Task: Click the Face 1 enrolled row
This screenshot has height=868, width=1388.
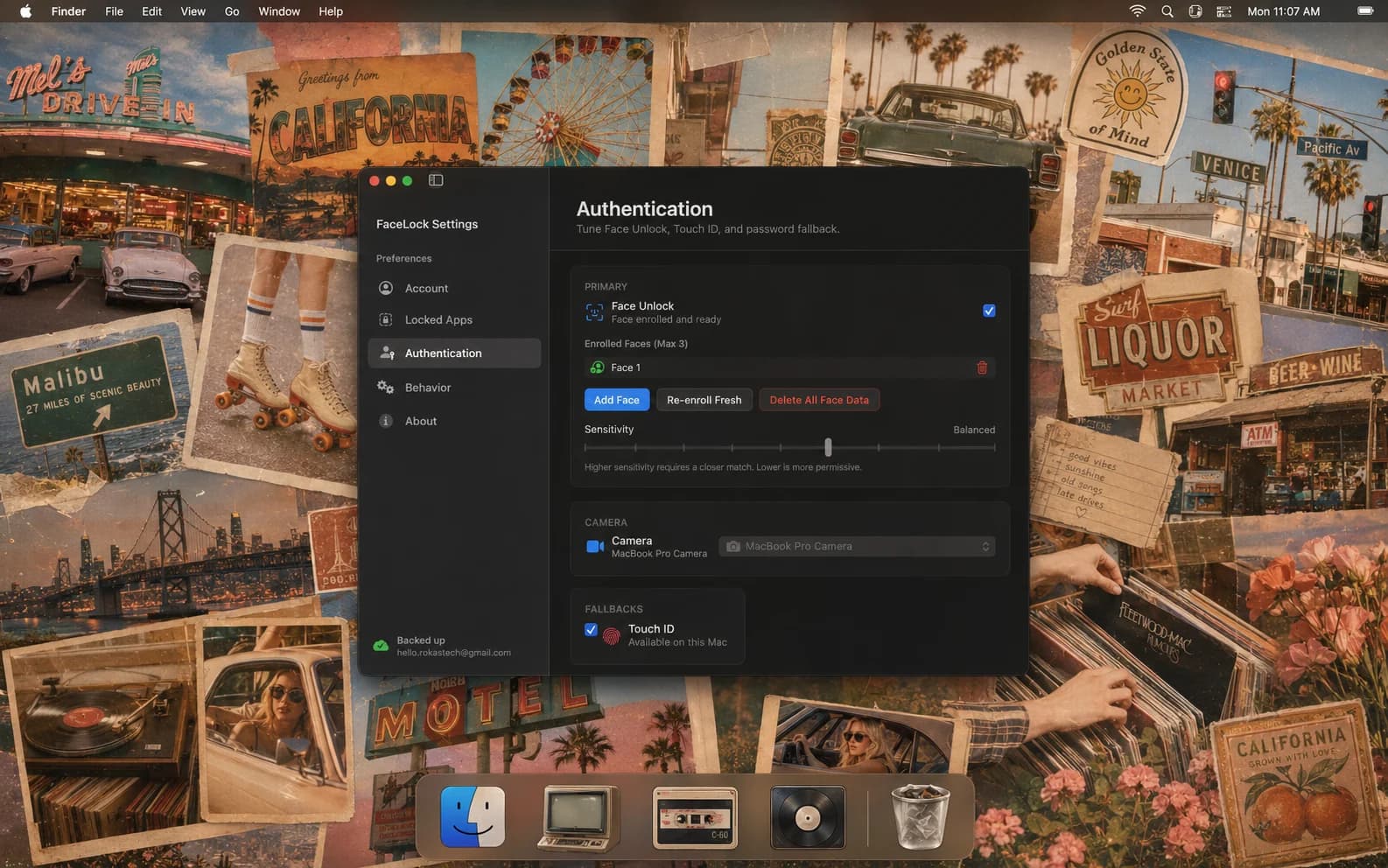Action: pyautogui.click(x=789, y=367)
